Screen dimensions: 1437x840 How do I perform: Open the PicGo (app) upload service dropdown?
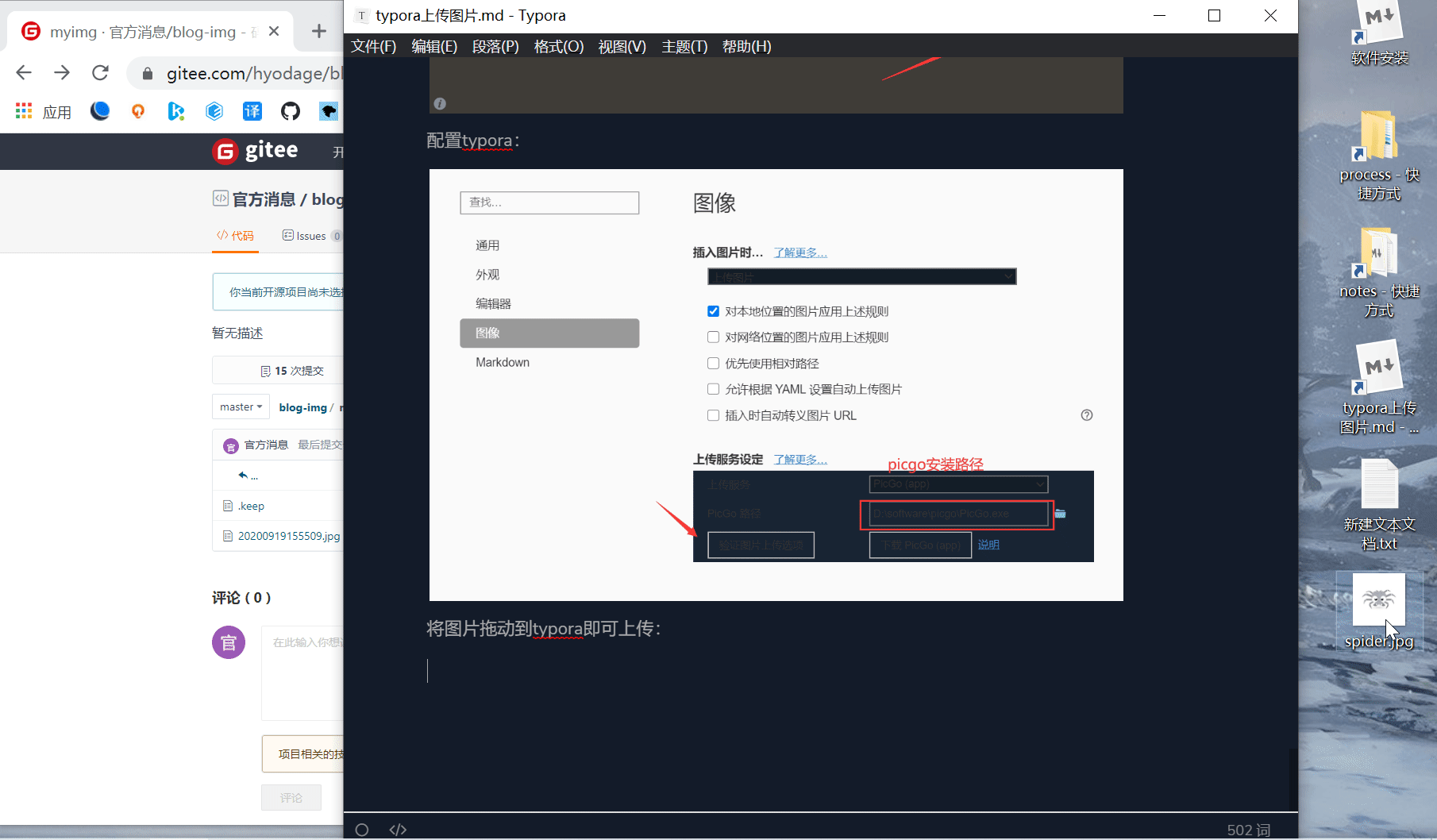pyautogui.click(x=958, y=484)
